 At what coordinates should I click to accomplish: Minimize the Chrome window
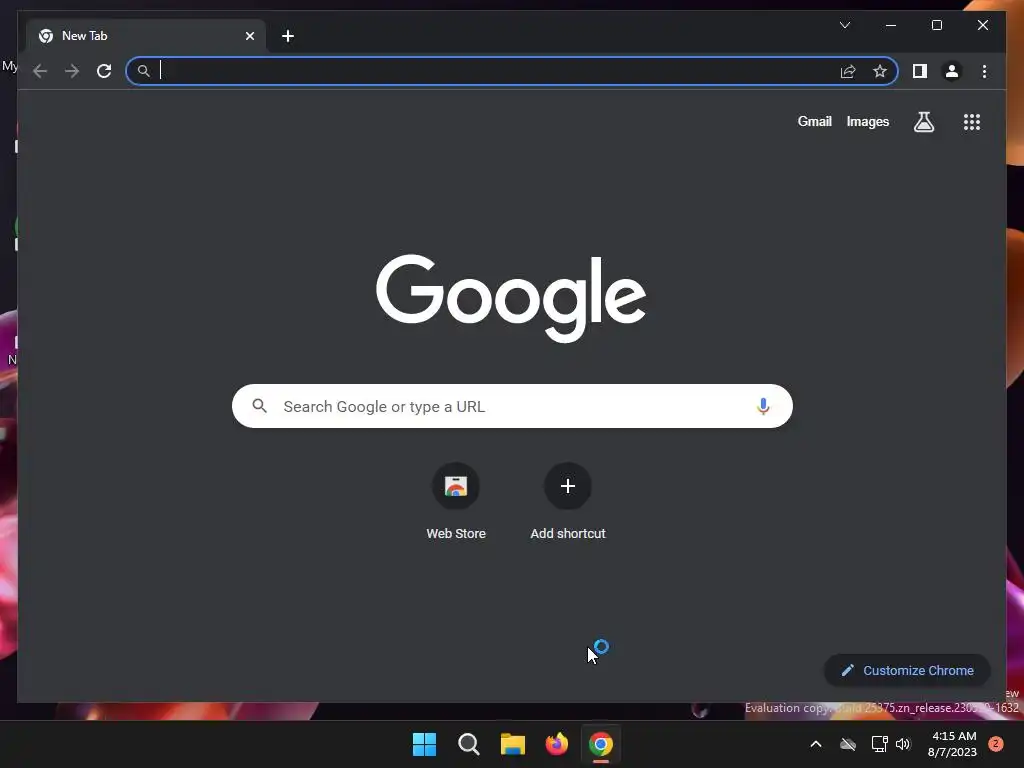pyautogui.click(x=891, y=25)
